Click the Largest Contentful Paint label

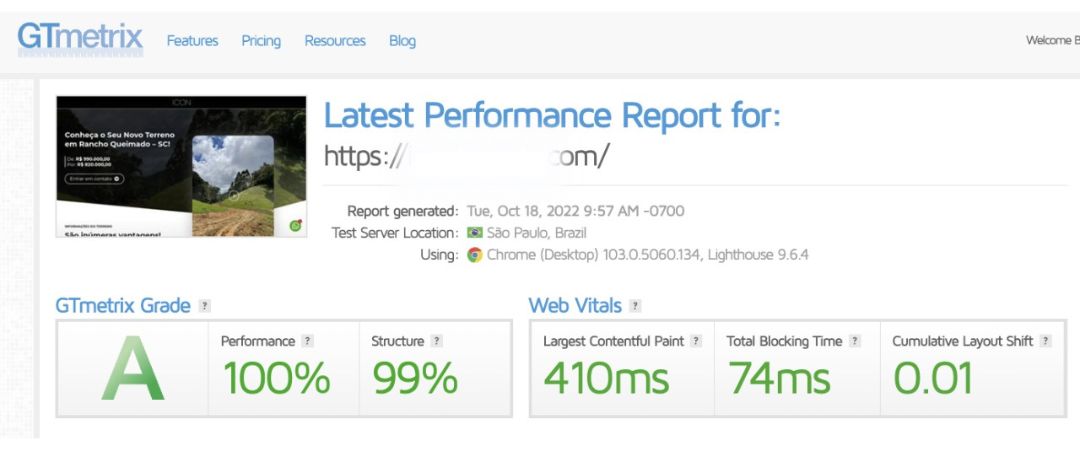click(x=614, y=341)
